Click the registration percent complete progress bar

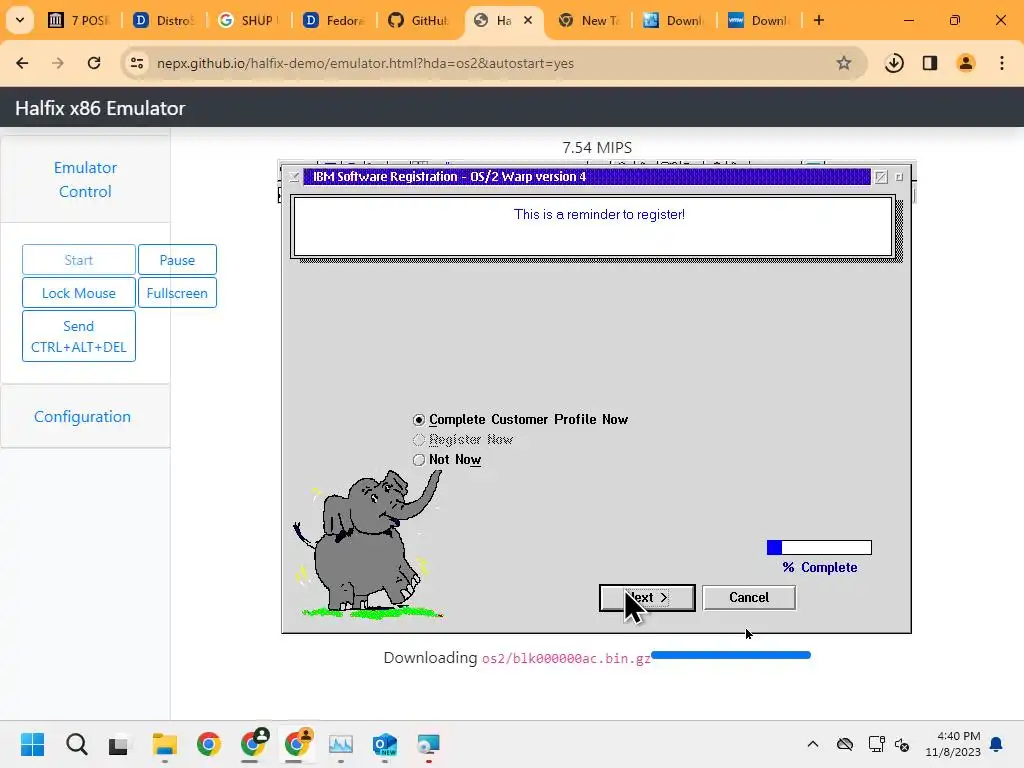(819, 547)
